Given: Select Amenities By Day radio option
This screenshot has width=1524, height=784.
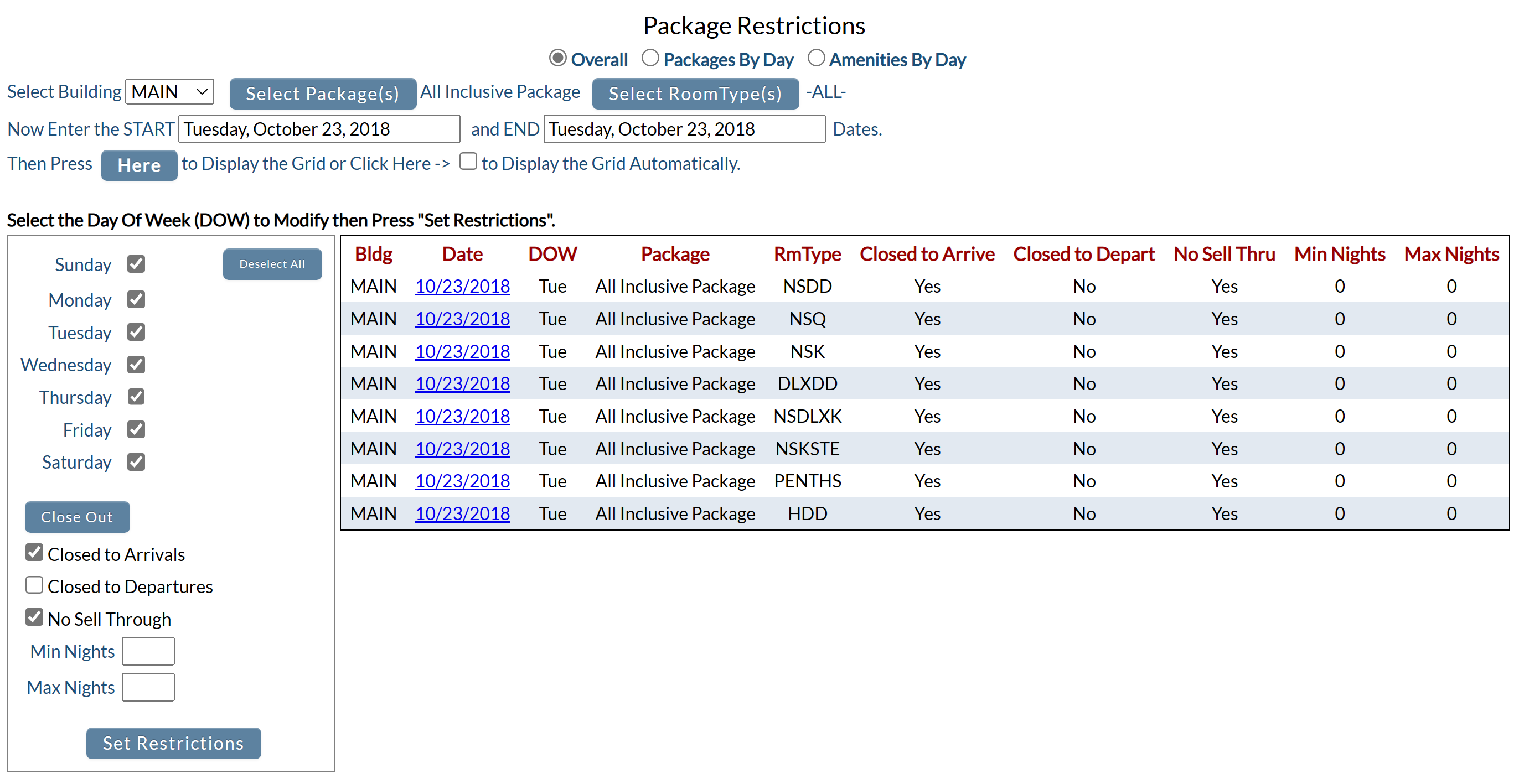Looking at the screenshot, I should click(x=816, y=58).
